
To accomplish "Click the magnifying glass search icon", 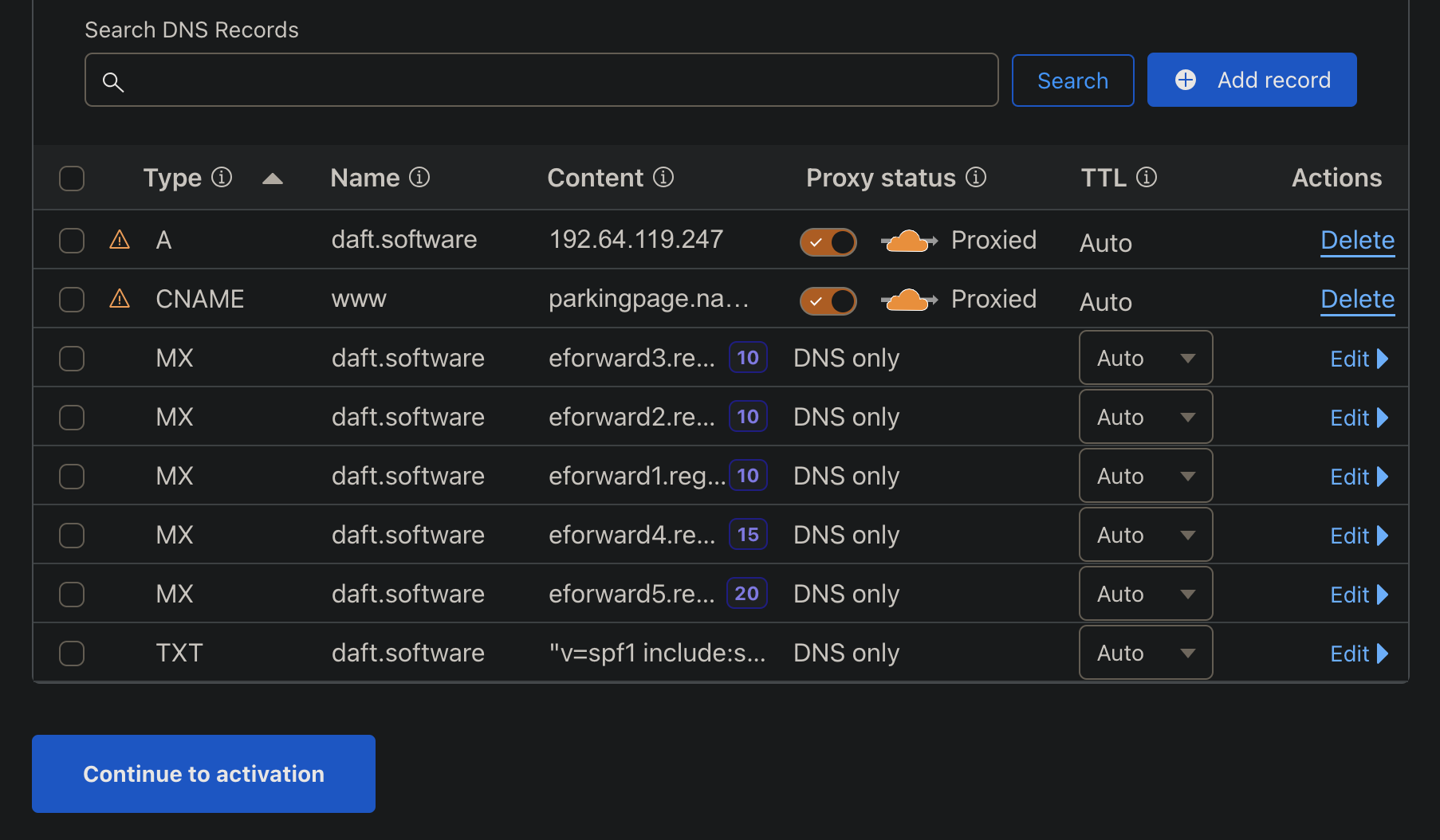I will [x=113, y=82].
